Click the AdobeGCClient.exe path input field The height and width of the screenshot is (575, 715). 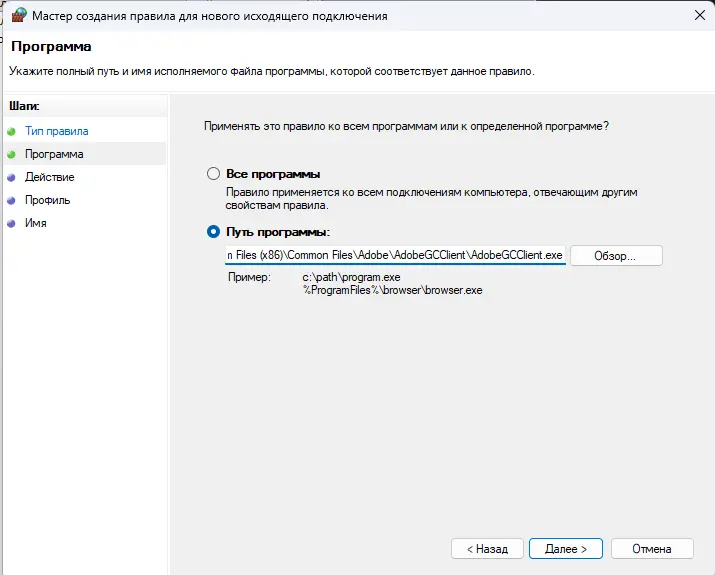click(395, 255)
